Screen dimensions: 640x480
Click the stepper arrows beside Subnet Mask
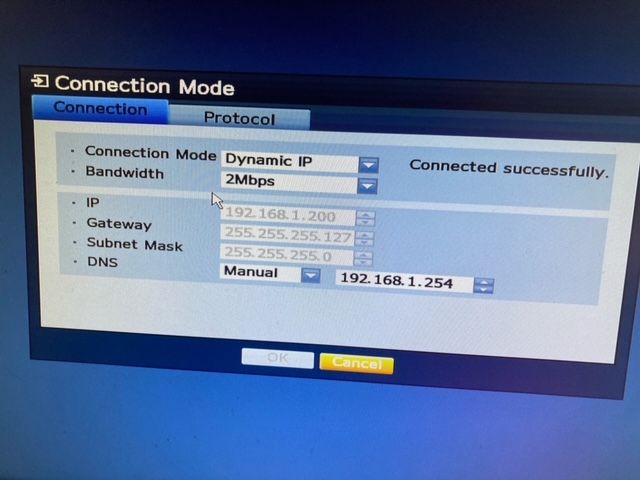(362, 259)
